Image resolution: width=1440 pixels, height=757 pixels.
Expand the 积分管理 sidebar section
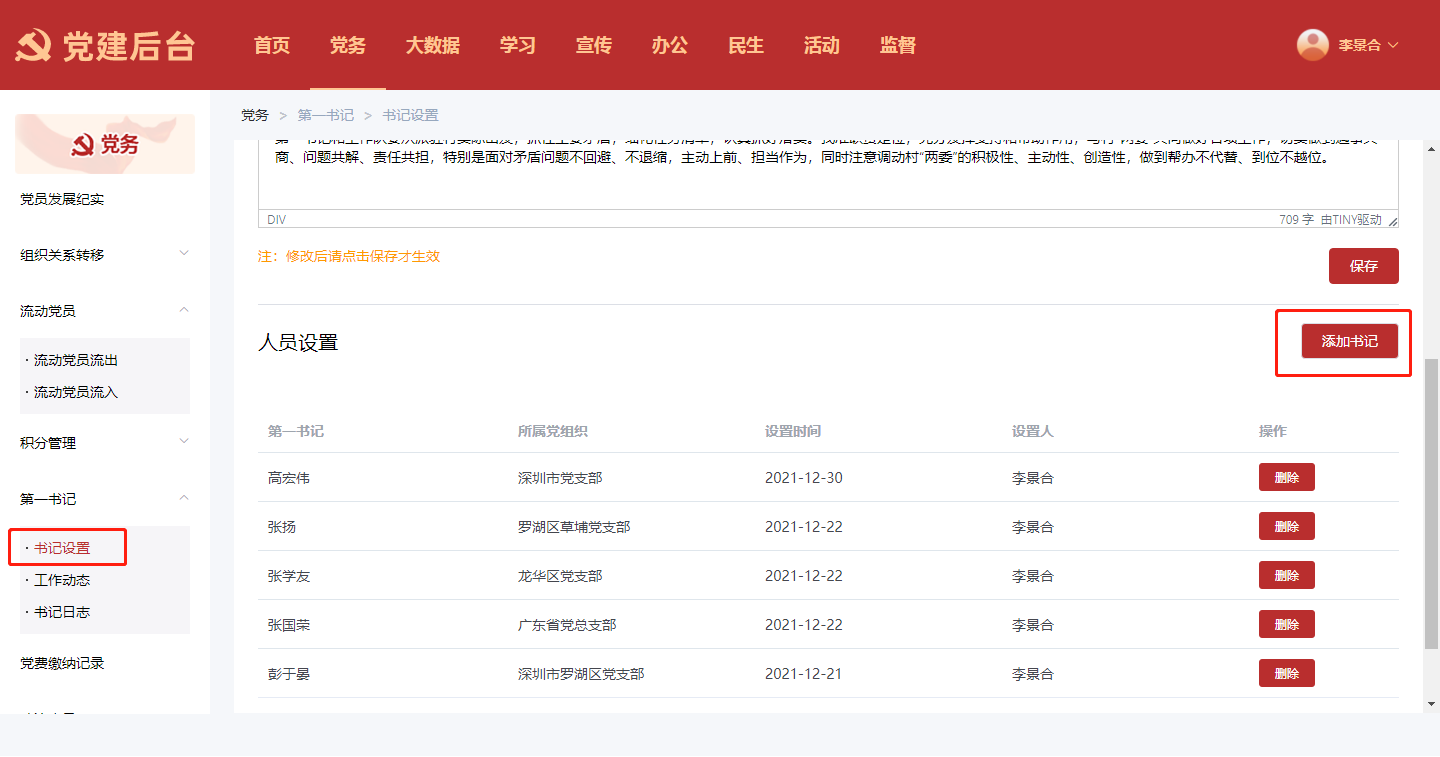tap(184, 441)
